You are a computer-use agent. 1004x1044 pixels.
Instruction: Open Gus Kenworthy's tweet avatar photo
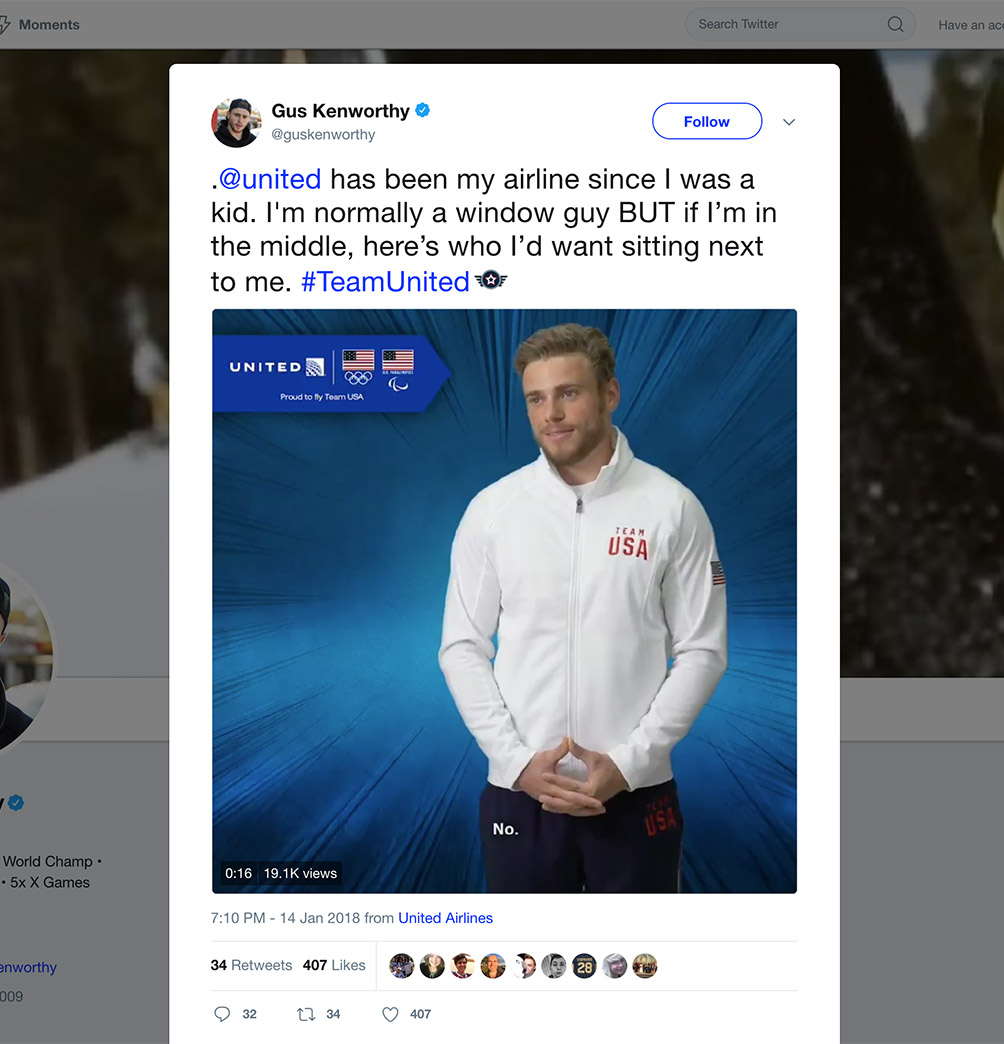coord(236,122)
